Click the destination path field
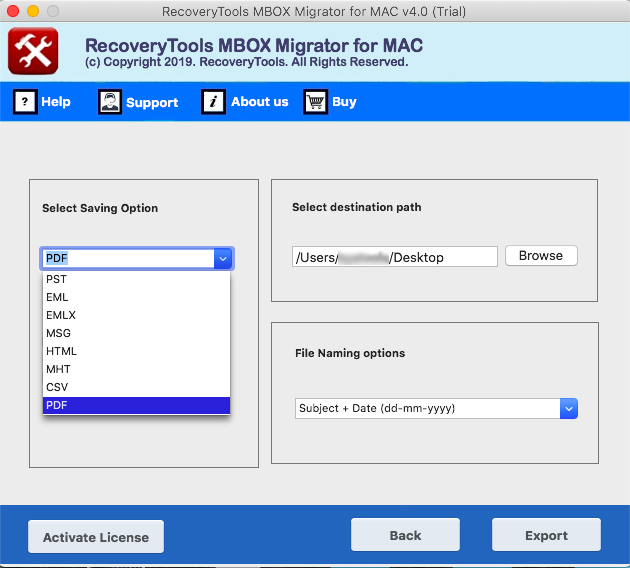 [395, 257]
